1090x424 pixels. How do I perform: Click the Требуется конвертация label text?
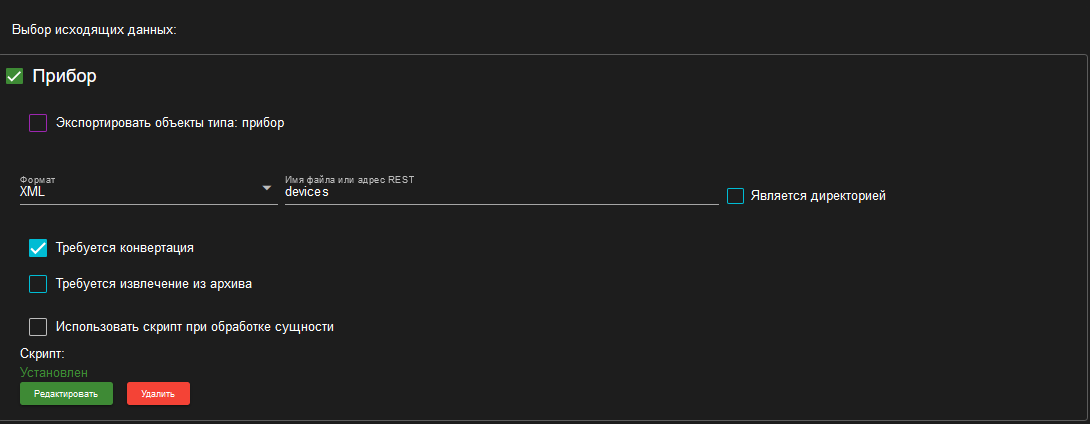tap(124, 248)
